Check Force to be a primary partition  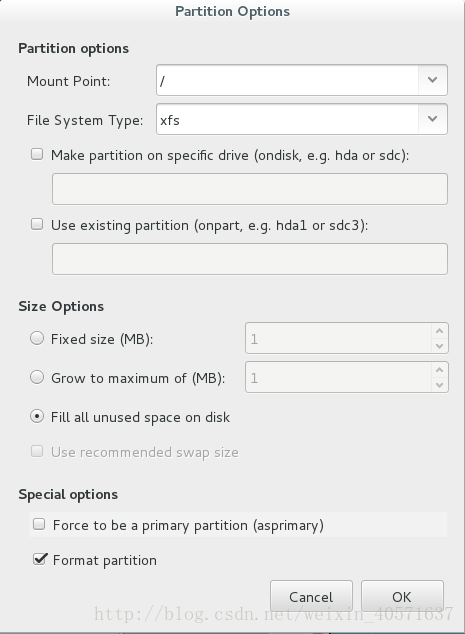(x=39, y=524)
